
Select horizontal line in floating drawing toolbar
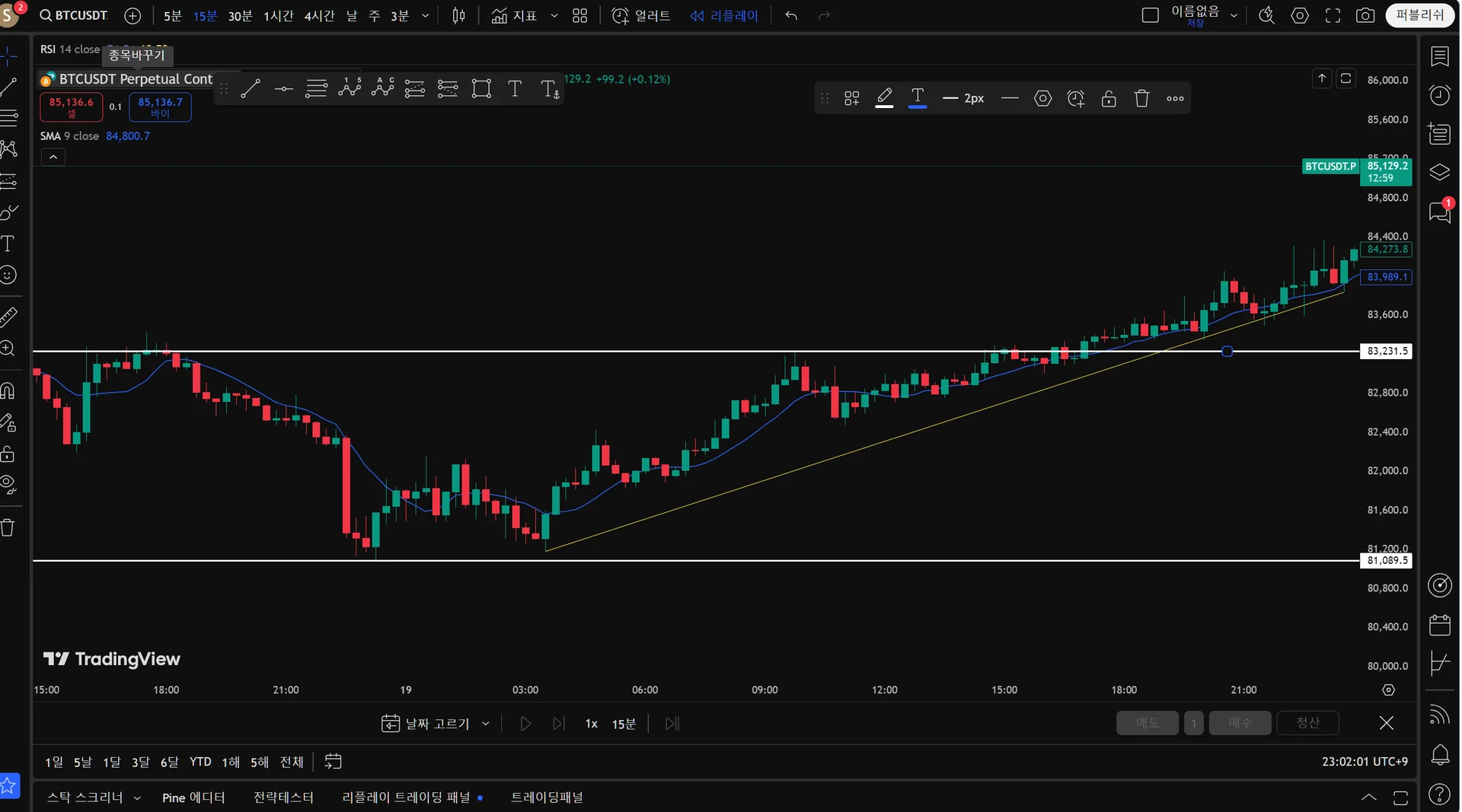pos(284,89)
